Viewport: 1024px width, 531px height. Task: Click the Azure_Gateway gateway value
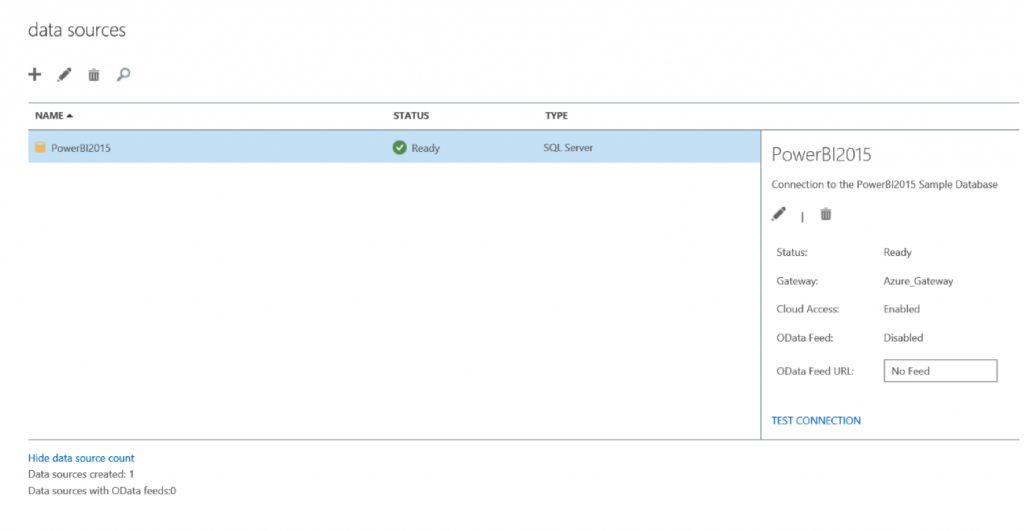[x=918, y=281]
